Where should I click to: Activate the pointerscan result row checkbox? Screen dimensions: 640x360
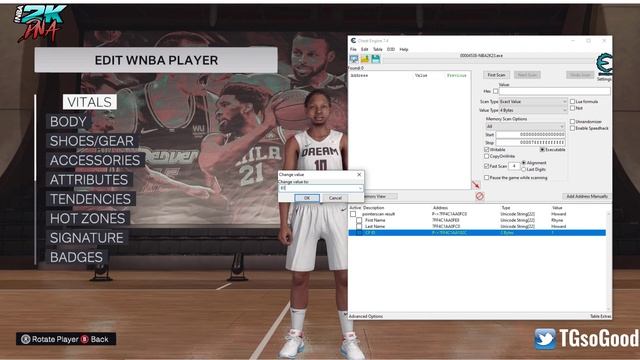pos(353,214)
